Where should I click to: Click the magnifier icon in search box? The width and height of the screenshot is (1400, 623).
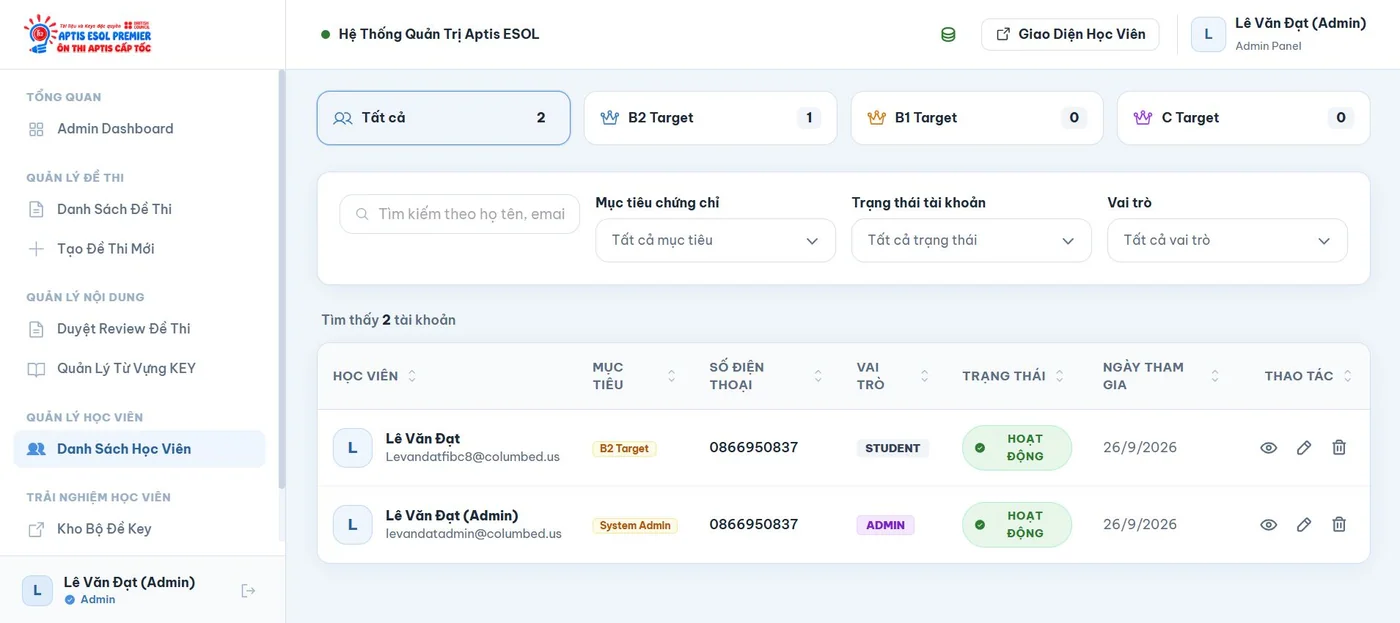tap(360, 214)
